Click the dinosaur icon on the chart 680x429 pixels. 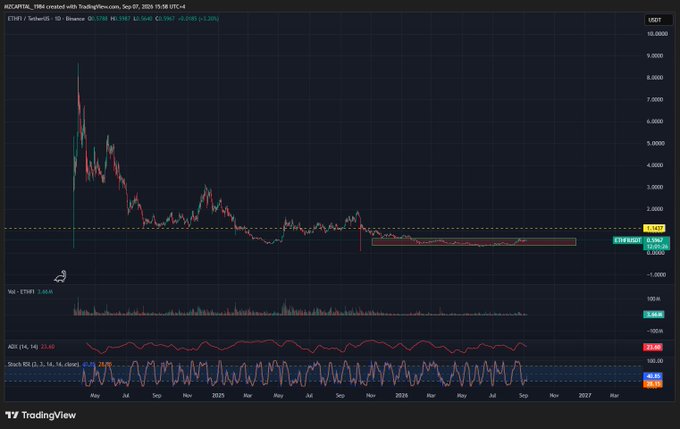tap(60, 276)
